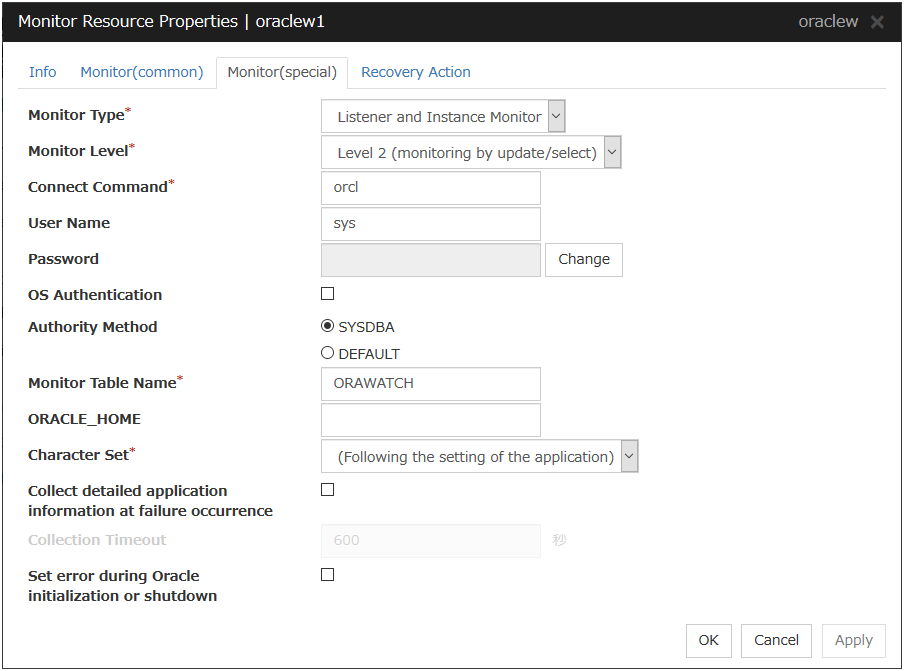Switch to the Info tab
Screen dimensions: 904x671
[x=43, y=72]
